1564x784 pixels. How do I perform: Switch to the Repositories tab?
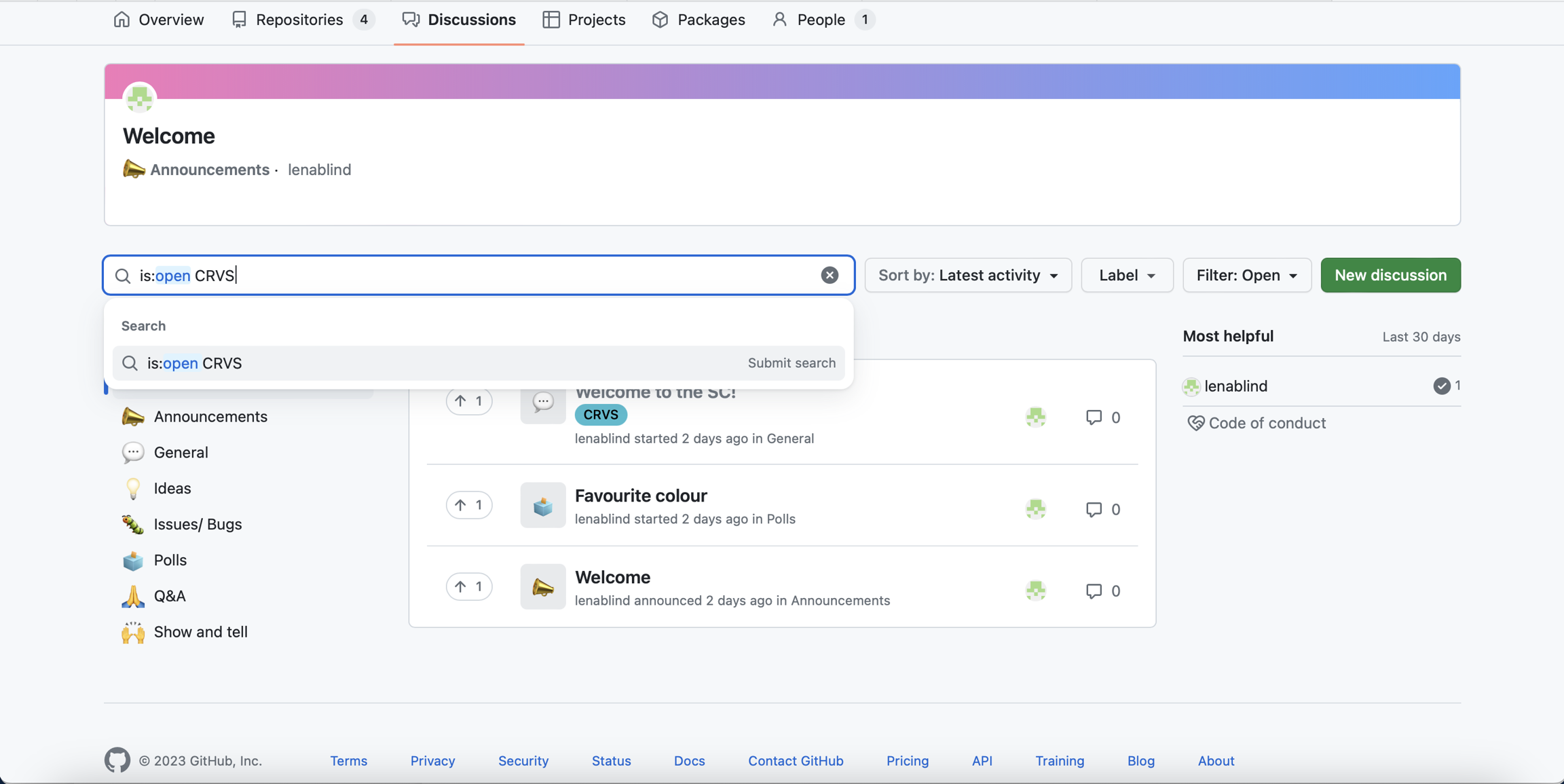point(301,20)
